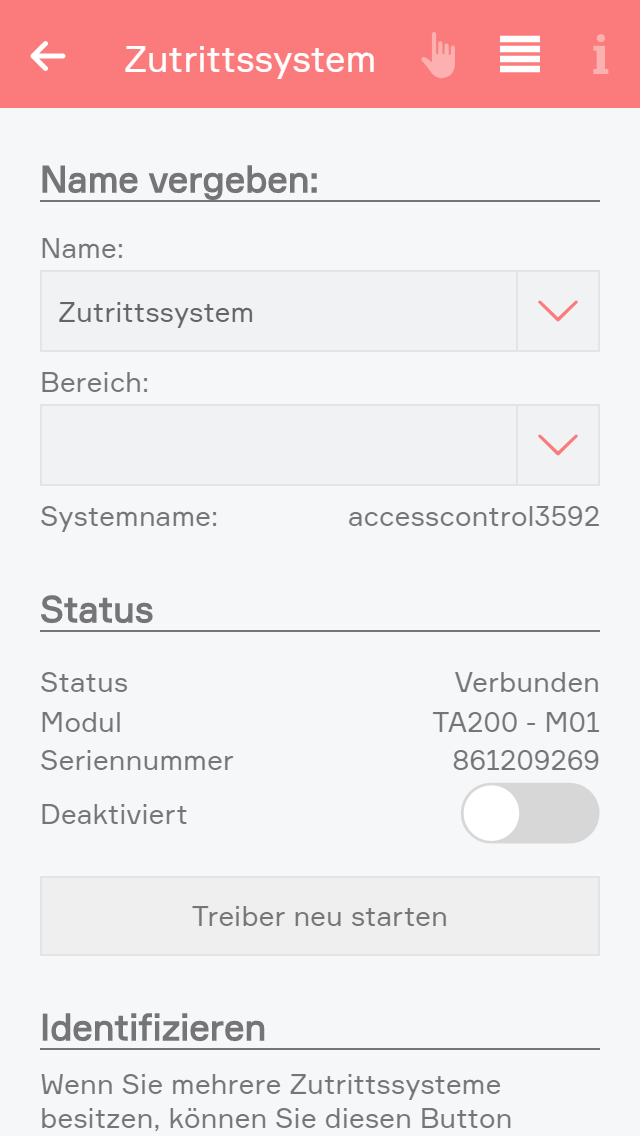Expand the Name dropdown chevron
The image size is (640, 1136).
click(558, 311)
